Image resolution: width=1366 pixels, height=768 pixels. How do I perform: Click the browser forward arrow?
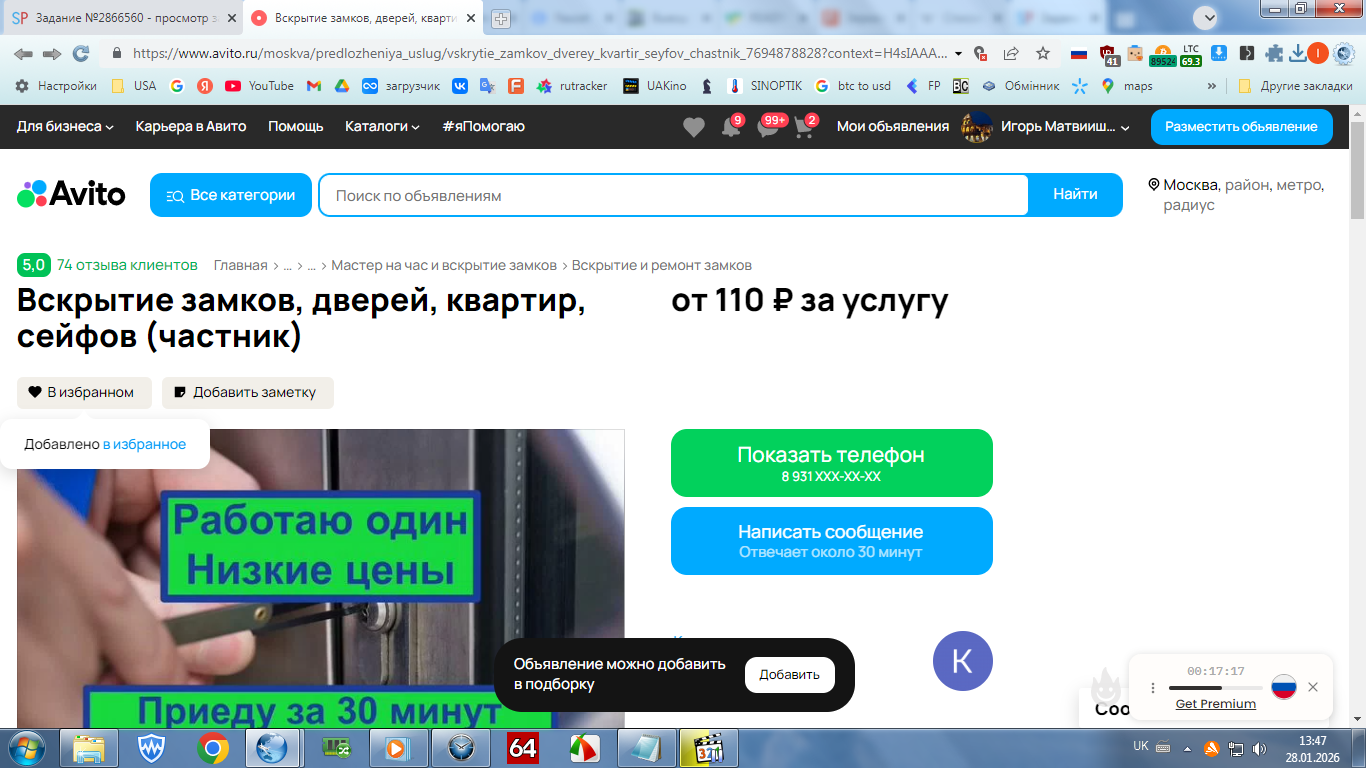click(52, 53)
